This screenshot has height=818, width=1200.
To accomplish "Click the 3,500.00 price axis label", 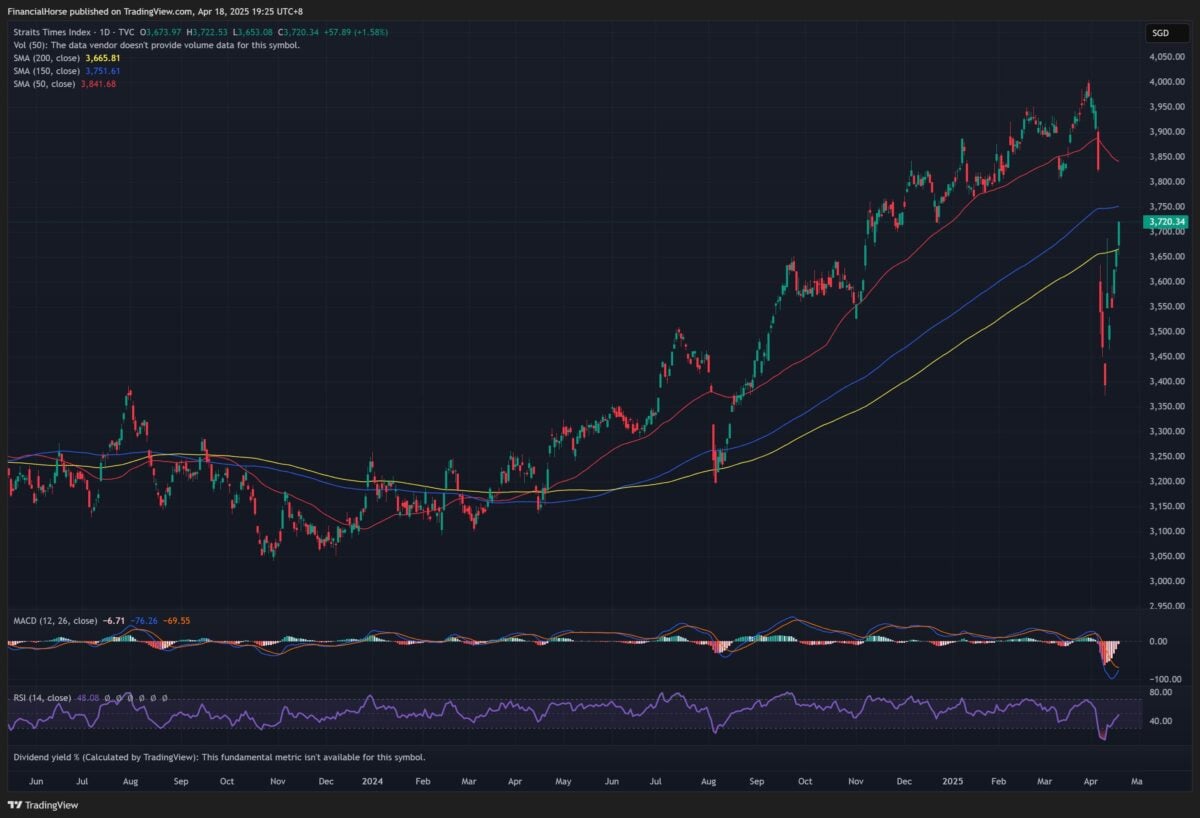I will pyautogui.click(x=1167, y=332).
